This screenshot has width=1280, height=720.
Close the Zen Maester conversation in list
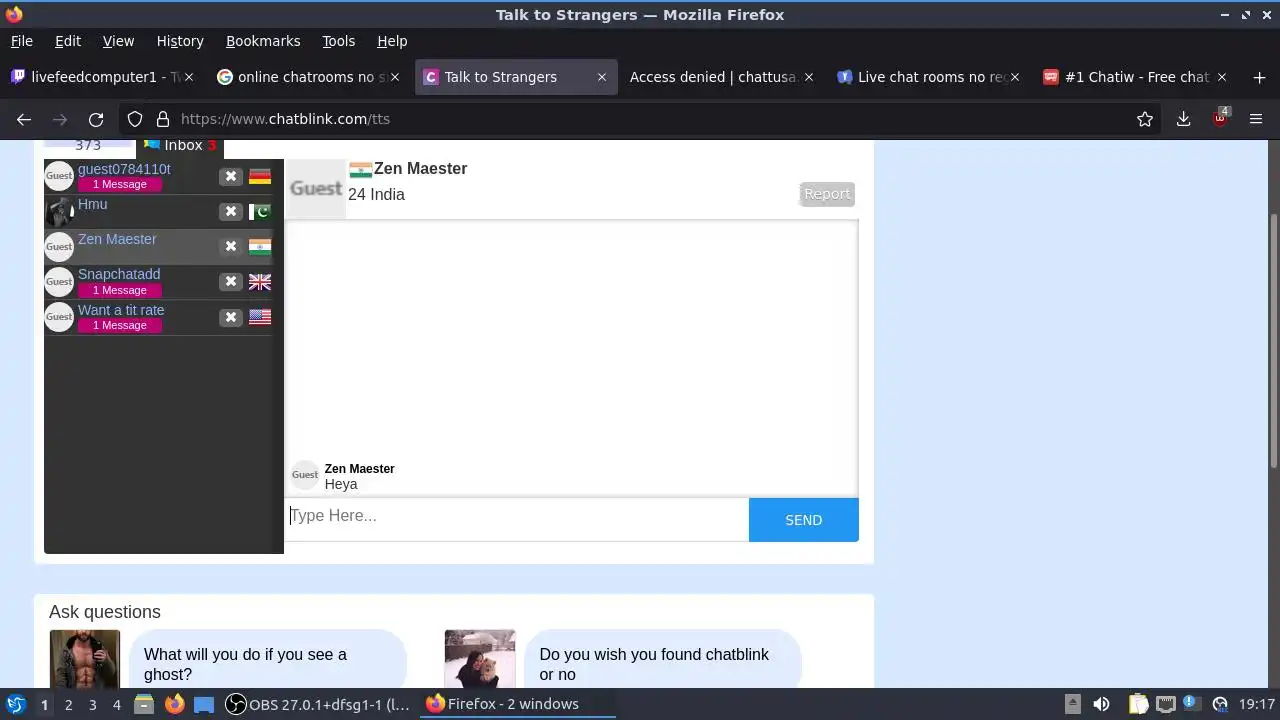click(231, 246)
